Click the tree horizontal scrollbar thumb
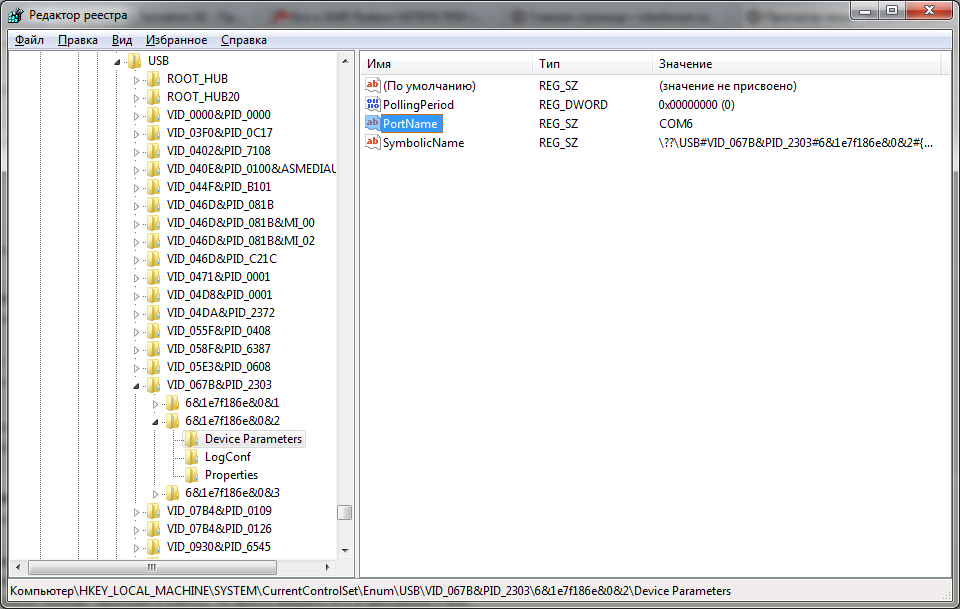The height and width of the screenshot is (609, 960). pos(152,567)
